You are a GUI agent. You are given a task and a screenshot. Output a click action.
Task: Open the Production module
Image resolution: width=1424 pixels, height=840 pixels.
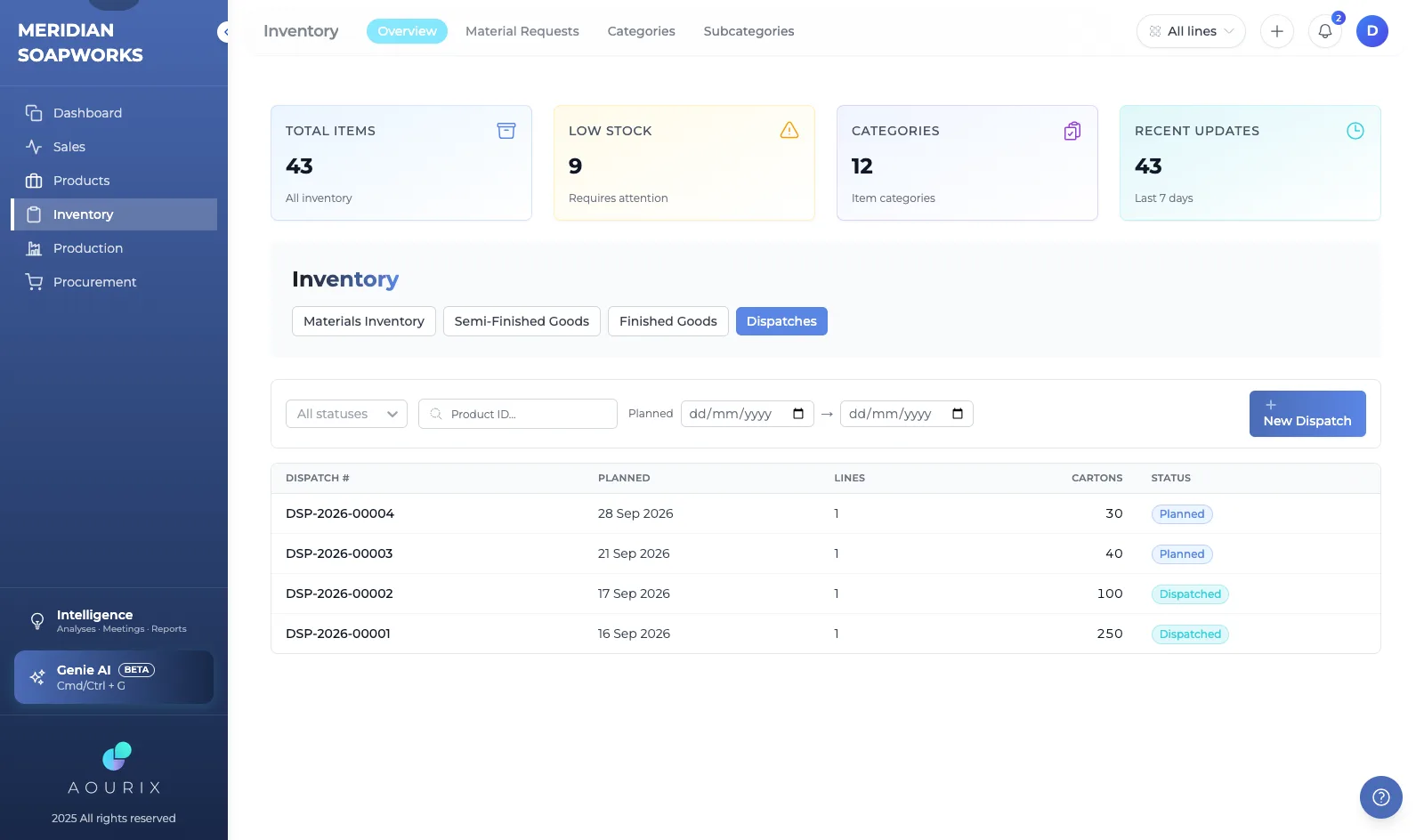(x=114, y=248)
